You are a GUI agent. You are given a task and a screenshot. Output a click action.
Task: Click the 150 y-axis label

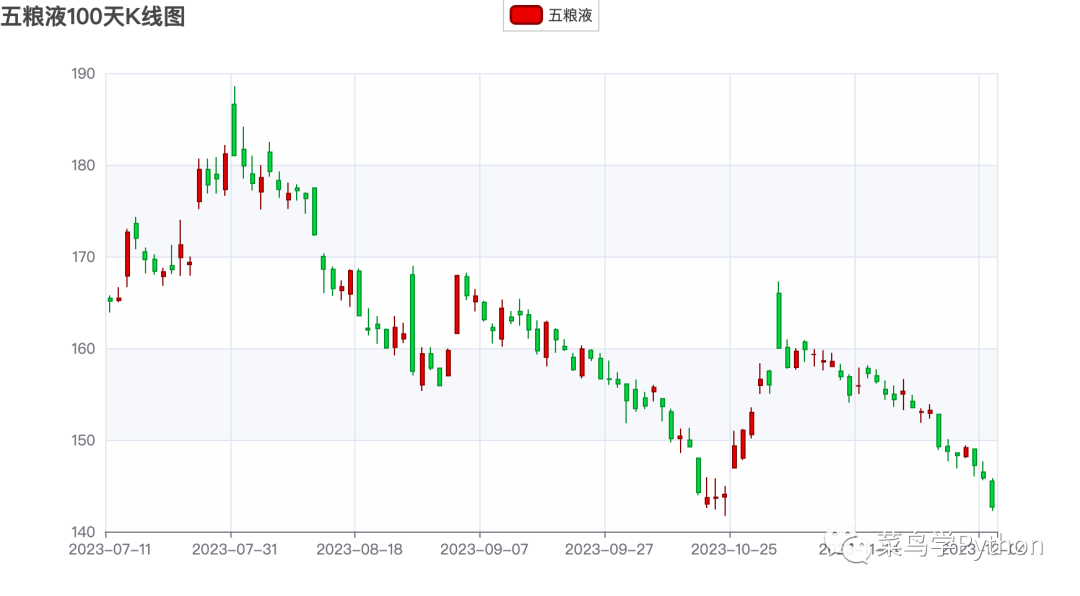[83, 440]
